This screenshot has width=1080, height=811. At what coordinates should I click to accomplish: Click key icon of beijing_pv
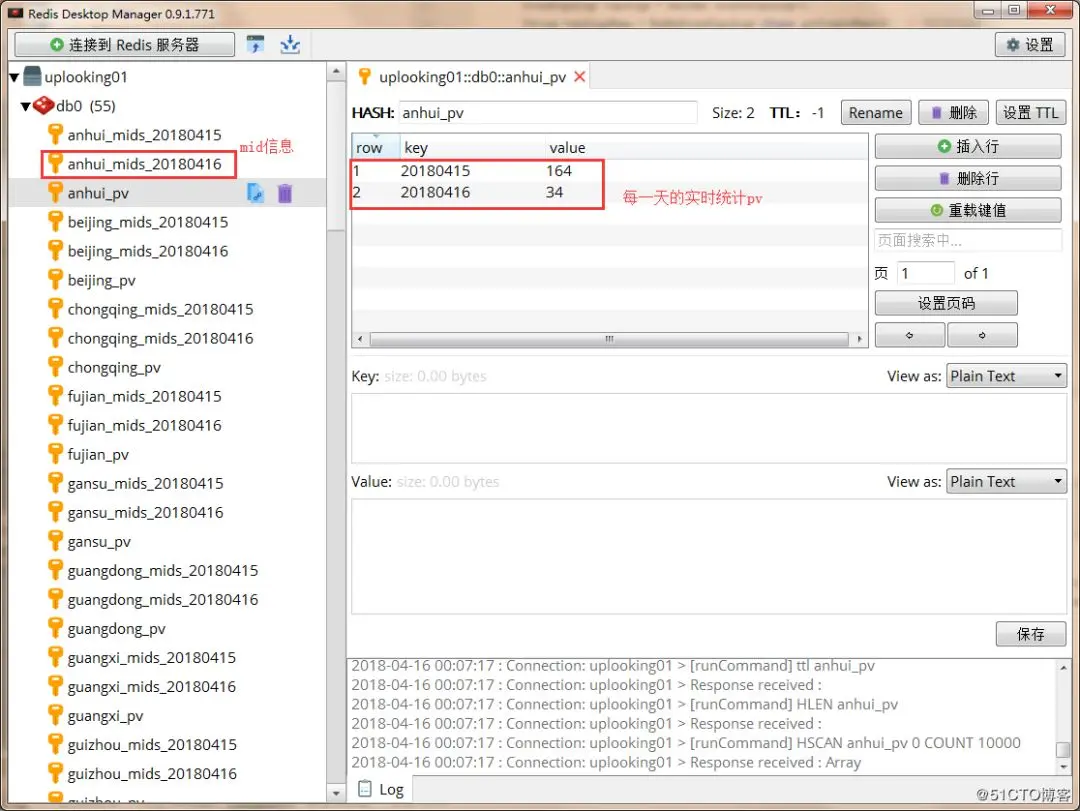pyautogui.click(x=55, y=279)
